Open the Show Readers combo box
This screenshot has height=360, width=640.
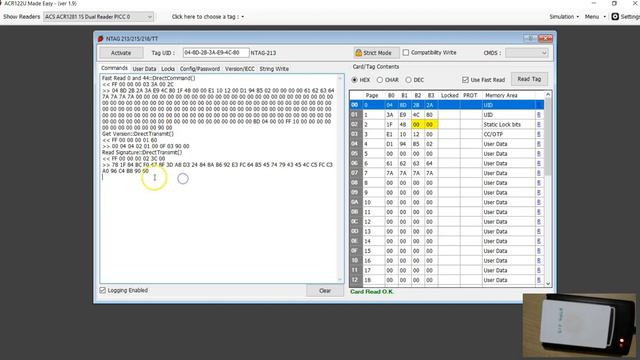coord(98,17)
